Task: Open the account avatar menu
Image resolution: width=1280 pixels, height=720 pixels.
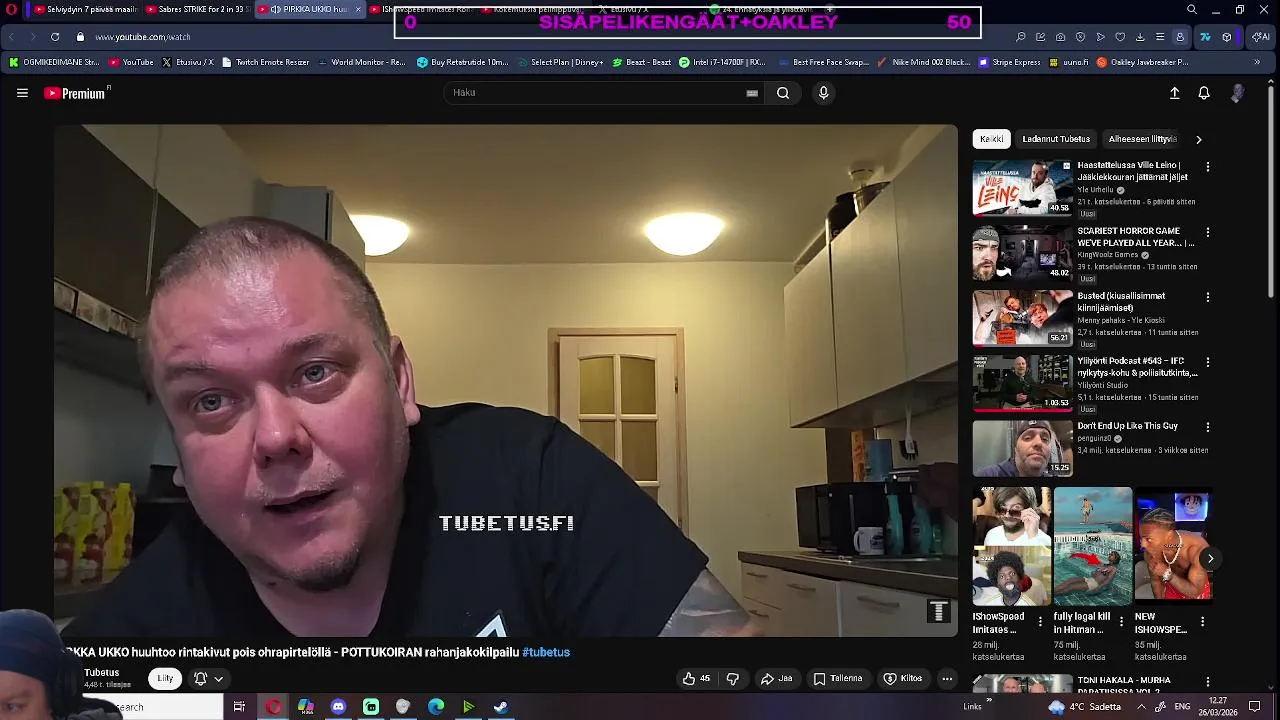Action: pos(1238,93)
